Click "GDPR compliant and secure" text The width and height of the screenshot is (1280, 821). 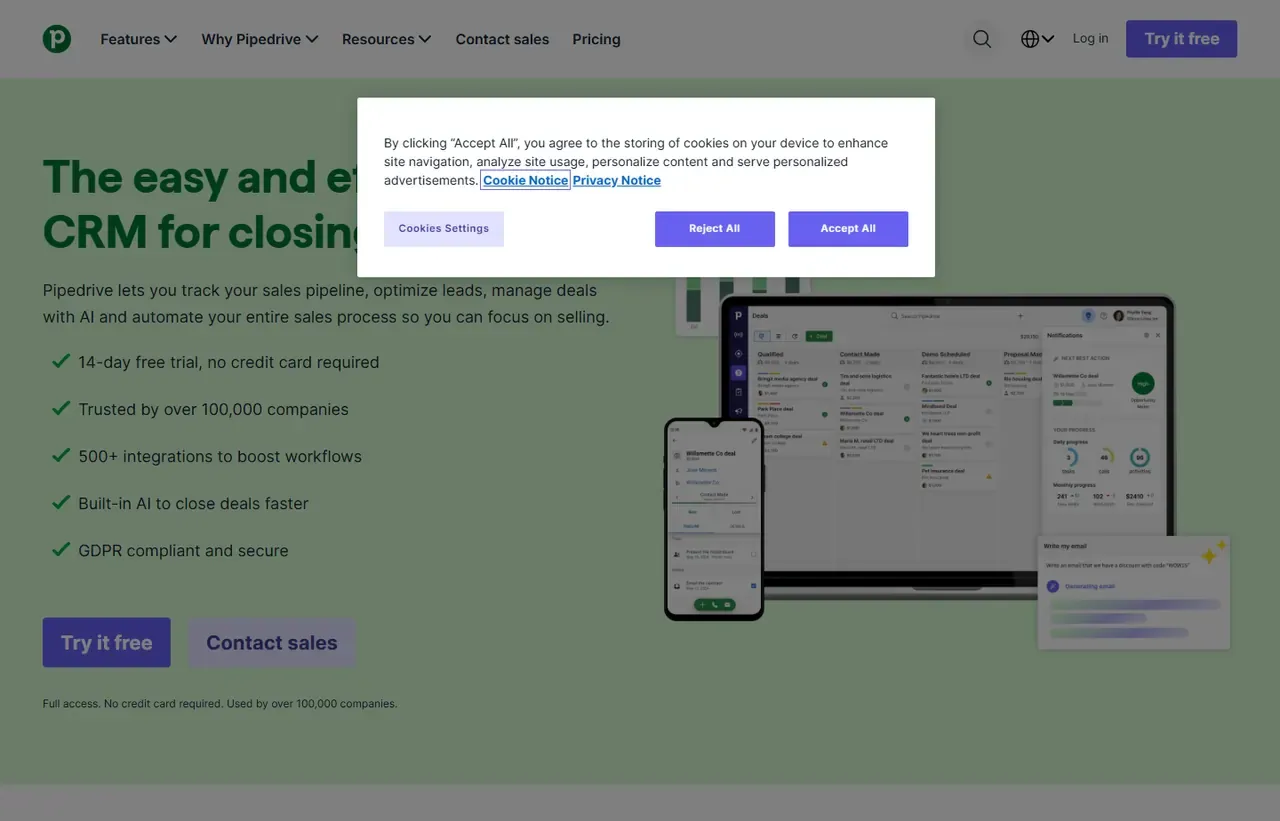click(183, 550)
